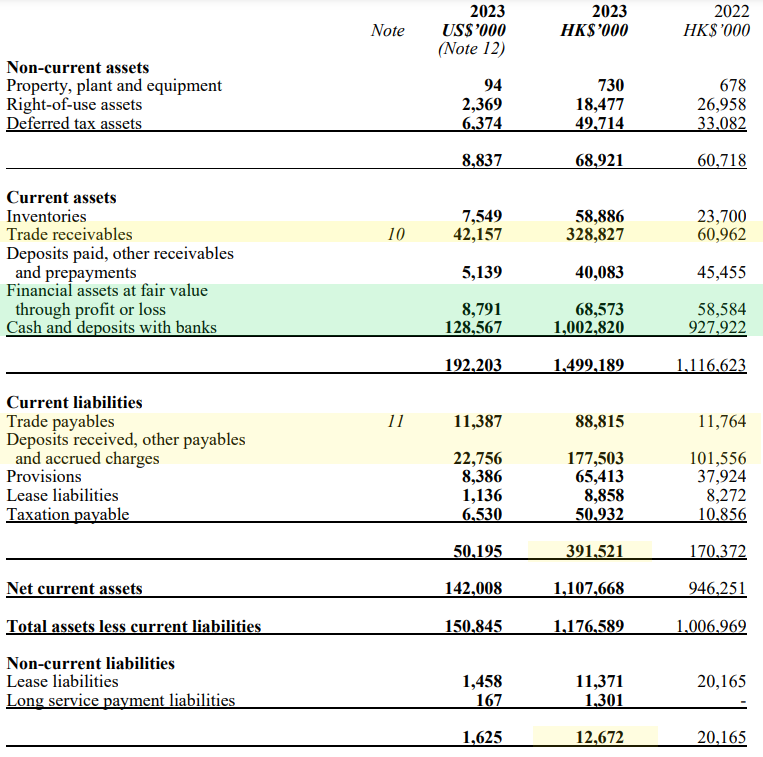Select the 'Non-current assets' heading
This screenshot has width=763, height=757.
click(x=78, y=67)
